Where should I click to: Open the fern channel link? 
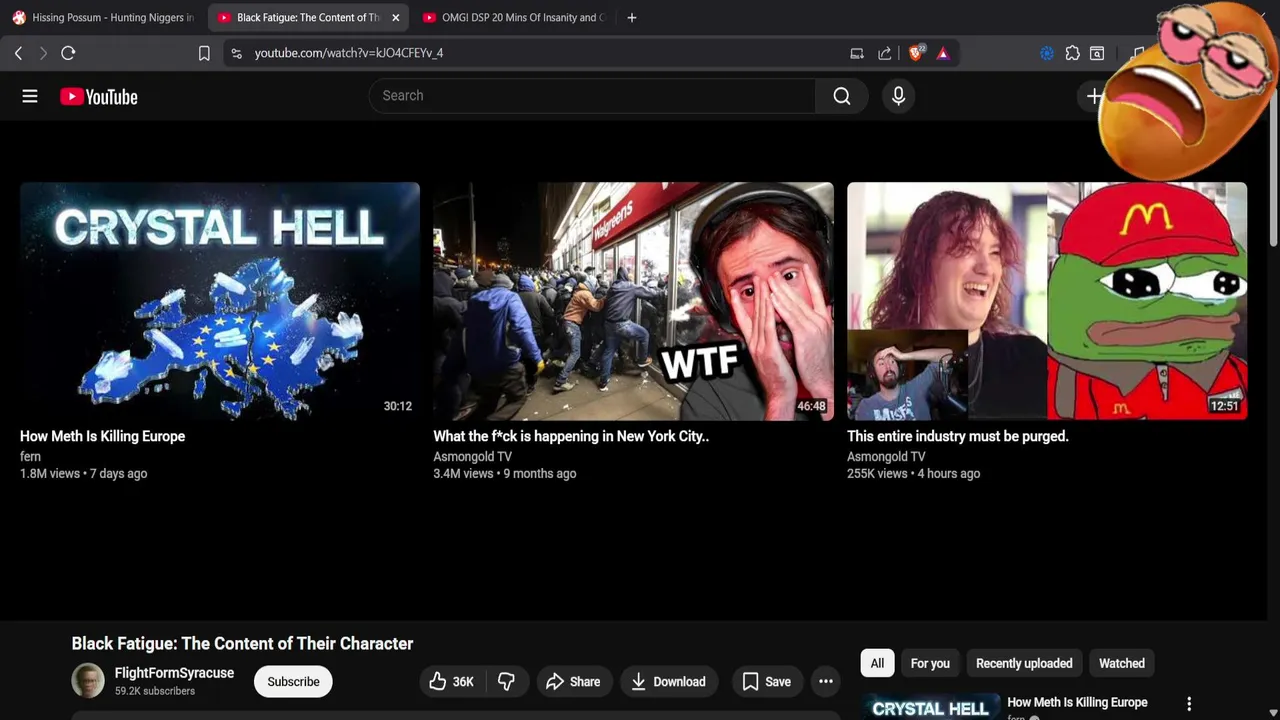pos(30,456)
